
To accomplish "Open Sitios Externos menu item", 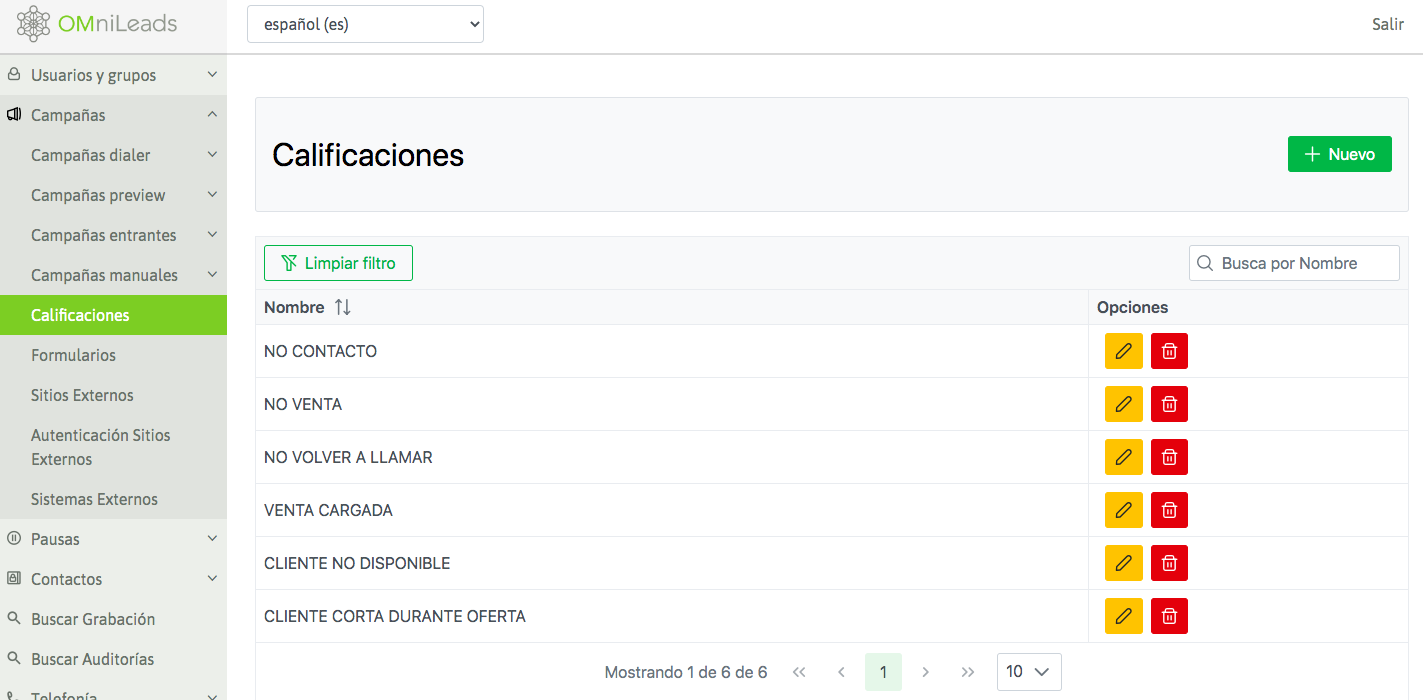I will (x=82, y=395).
